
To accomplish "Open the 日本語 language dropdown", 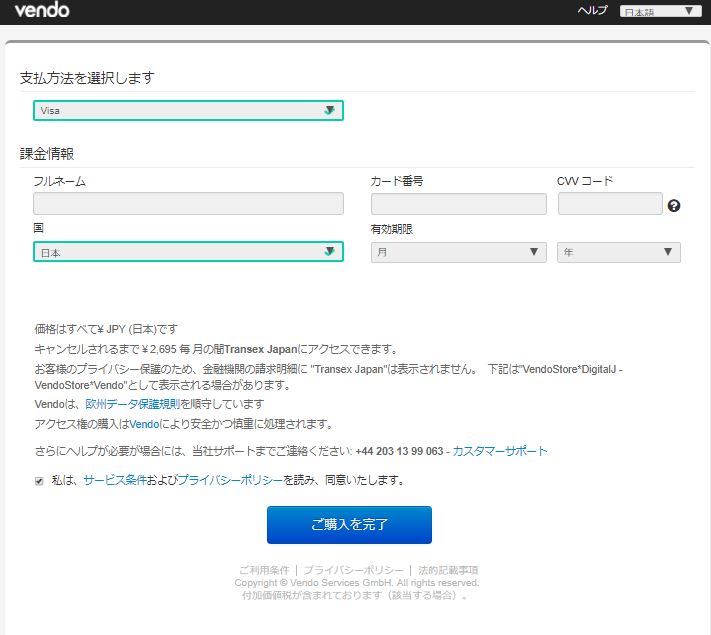I will pyautogui.click(x=661, y=11).
